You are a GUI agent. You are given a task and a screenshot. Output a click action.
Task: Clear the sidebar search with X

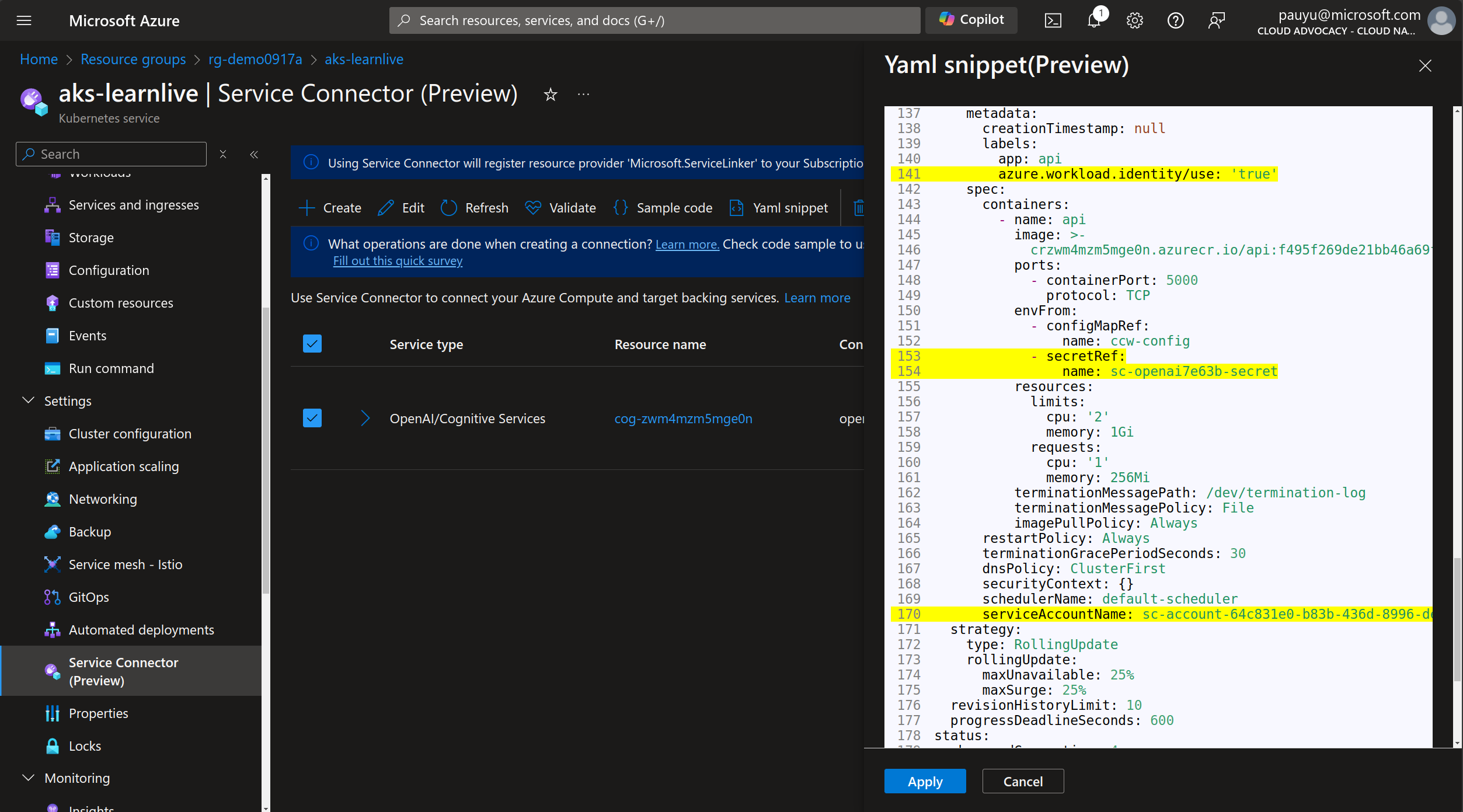click(x=222, y=154)
